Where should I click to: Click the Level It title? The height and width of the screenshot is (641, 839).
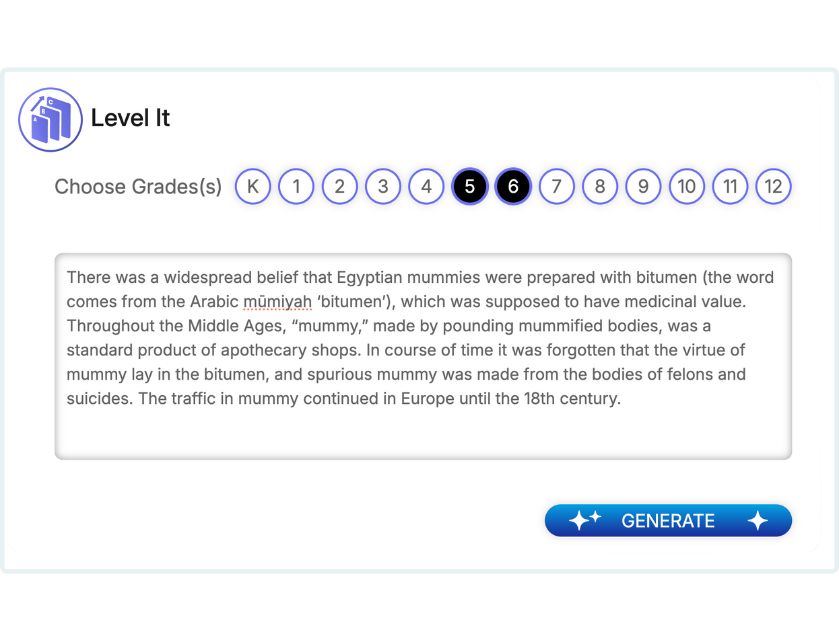pos(130,118)
